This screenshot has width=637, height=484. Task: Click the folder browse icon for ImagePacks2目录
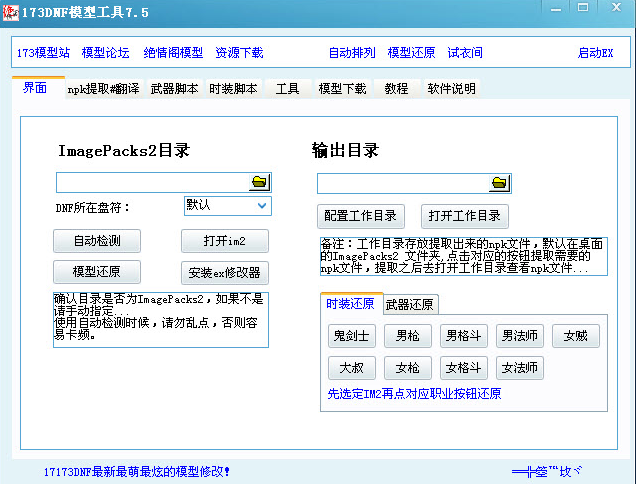260,182
